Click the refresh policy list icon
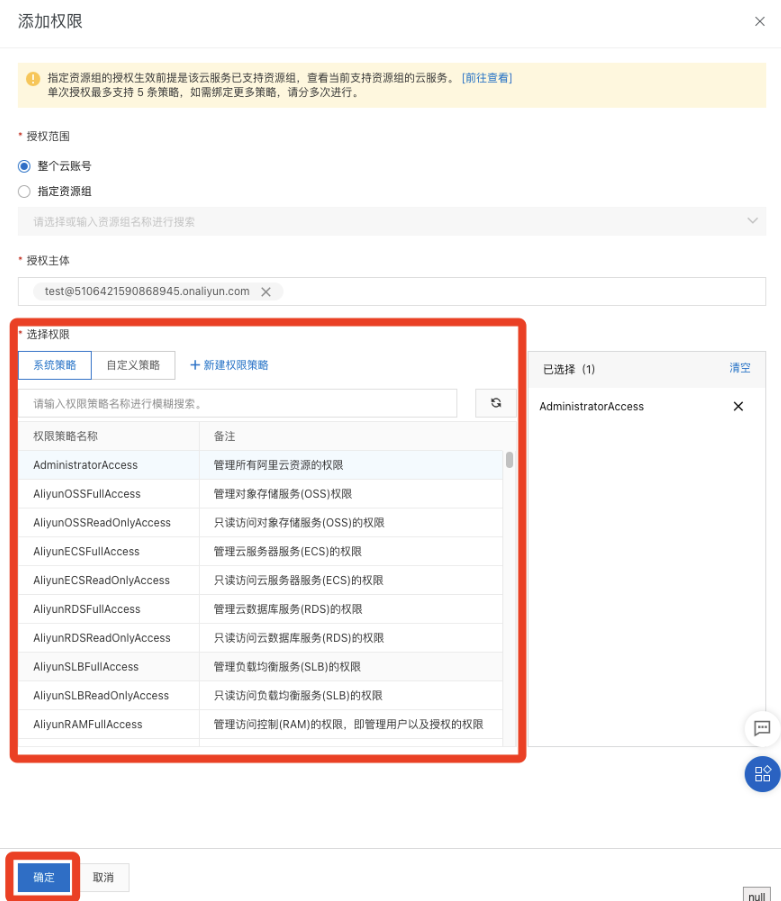This screenshot has height=901, width=781. (x=495, y=403)
